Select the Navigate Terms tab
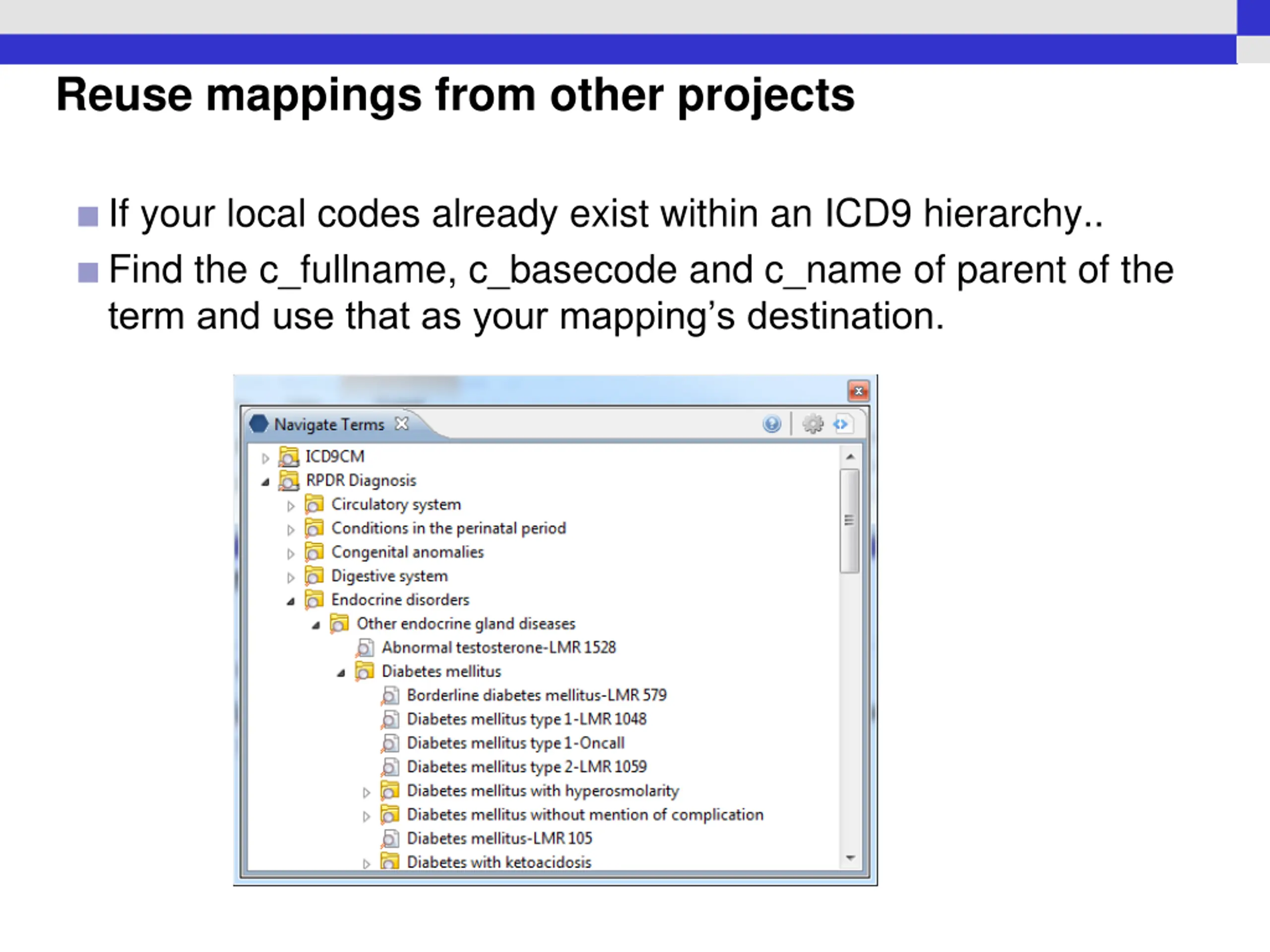This screenshot has width=1270, height=952. click(x=329, y=424)
